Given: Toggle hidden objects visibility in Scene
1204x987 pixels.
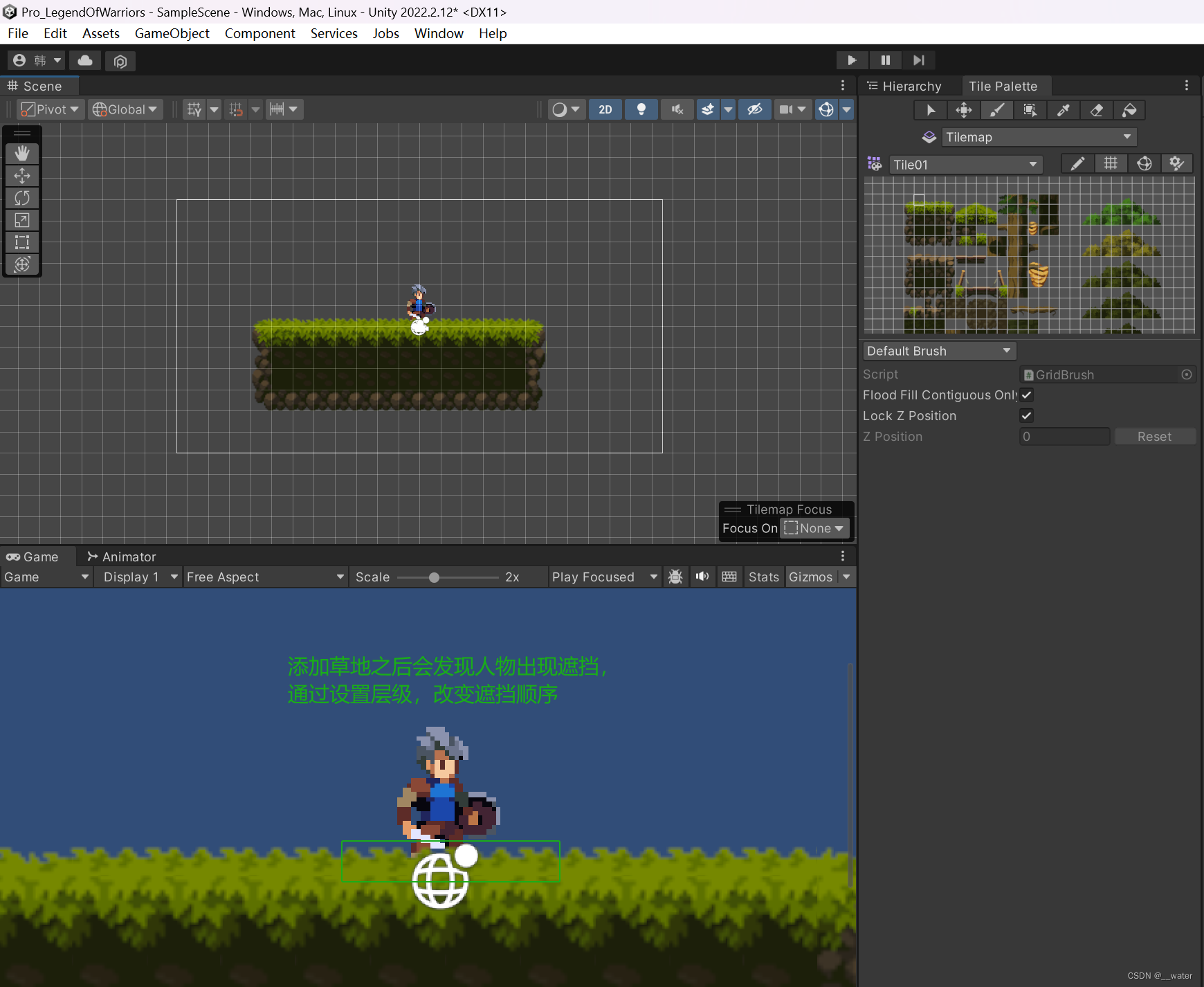Looking at the screenshot, I should (755, 109).
